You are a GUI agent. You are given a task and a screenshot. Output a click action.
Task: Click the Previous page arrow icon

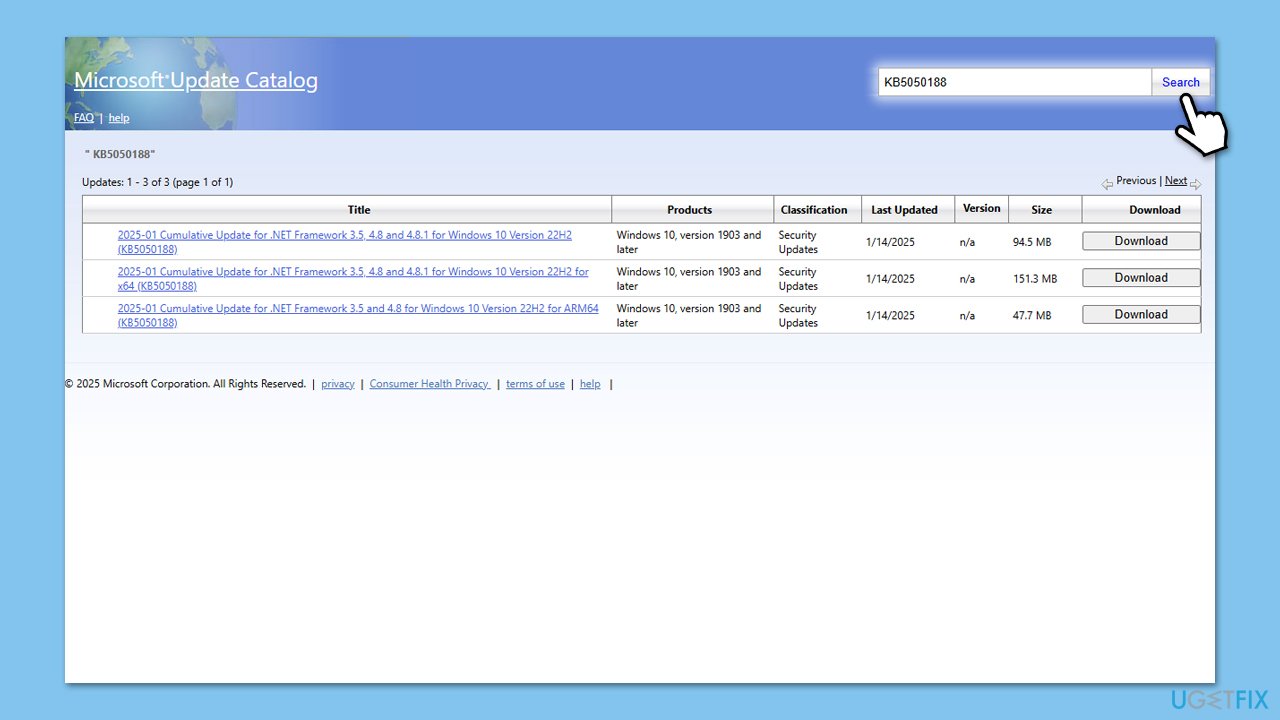click(1107, 184)
